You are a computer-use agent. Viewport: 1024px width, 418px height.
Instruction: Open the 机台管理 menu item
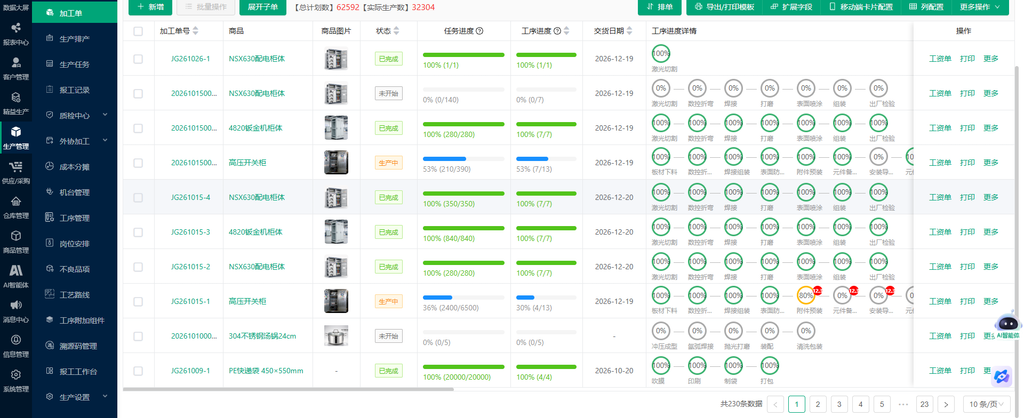coord(74,193)
